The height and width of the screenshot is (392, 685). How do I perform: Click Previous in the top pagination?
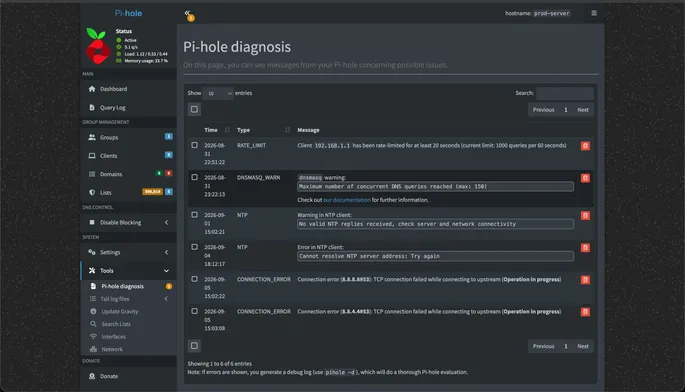(x=543, y=110)
